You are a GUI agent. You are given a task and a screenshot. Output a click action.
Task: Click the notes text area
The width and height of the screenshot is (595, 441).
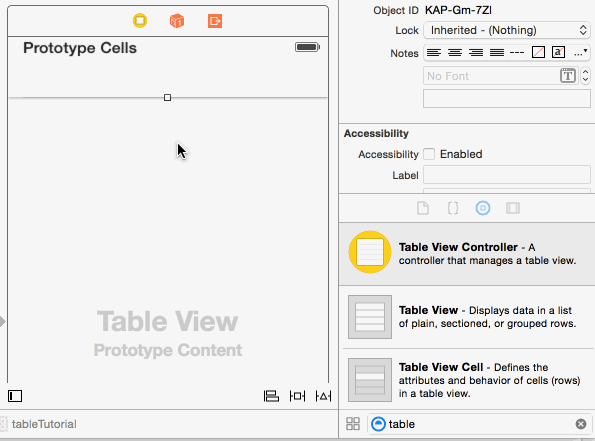(507, 99)
